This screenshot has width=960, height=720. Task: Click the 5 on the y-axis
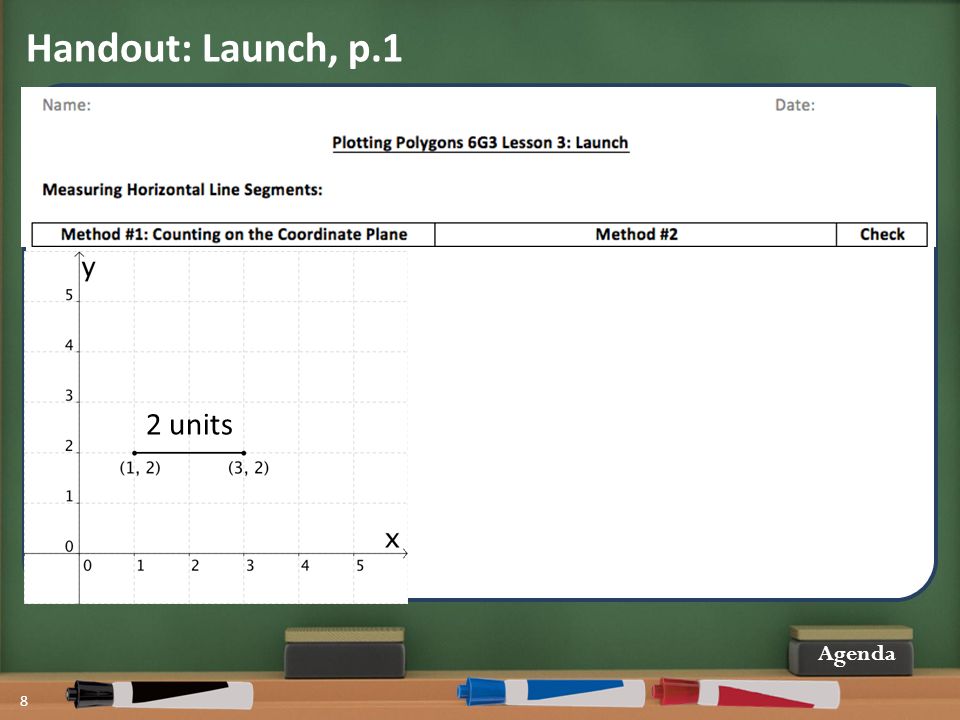(x=69, y=295)
